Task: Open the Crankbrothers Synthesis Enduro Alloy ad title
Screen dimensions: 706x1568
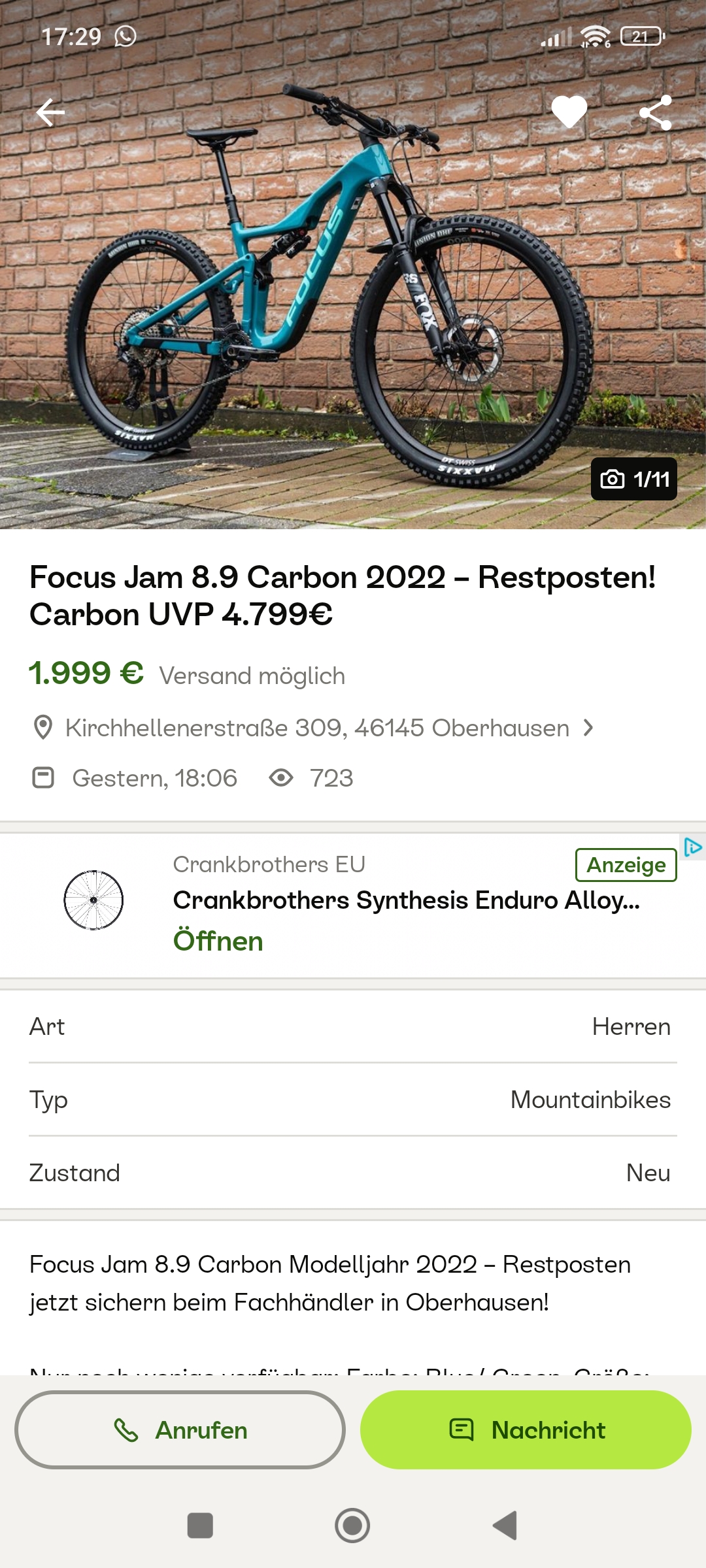Action: click(x=406, y=900)
